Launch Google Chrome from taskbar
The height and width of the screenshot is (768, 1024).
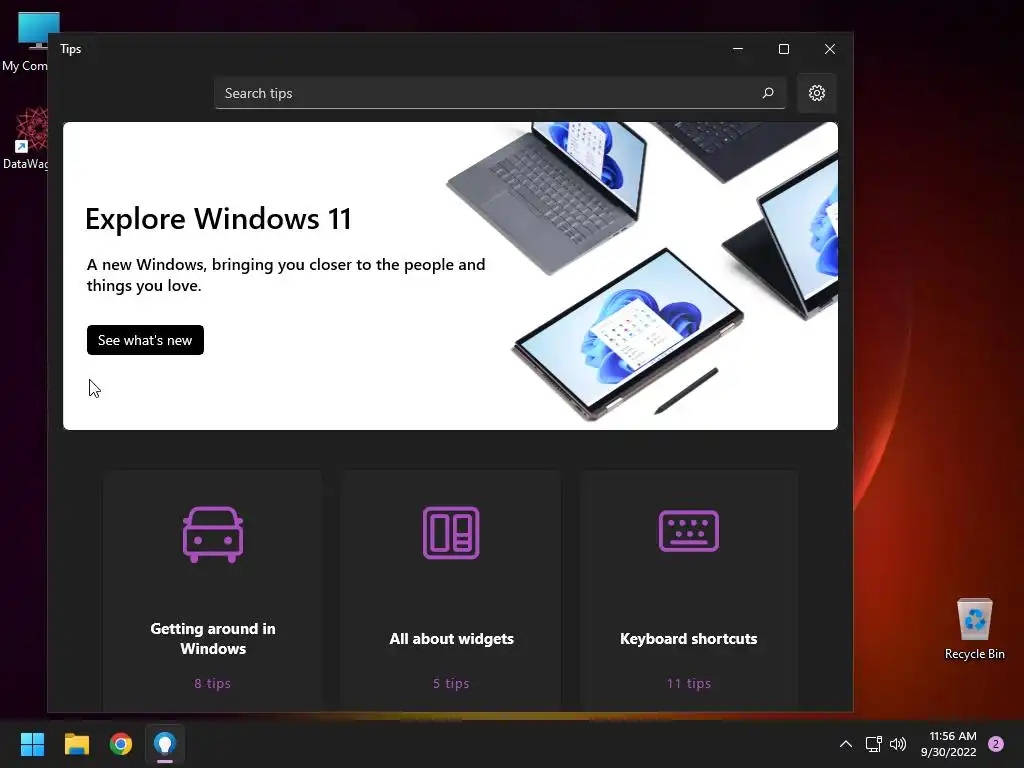[121, 744]
